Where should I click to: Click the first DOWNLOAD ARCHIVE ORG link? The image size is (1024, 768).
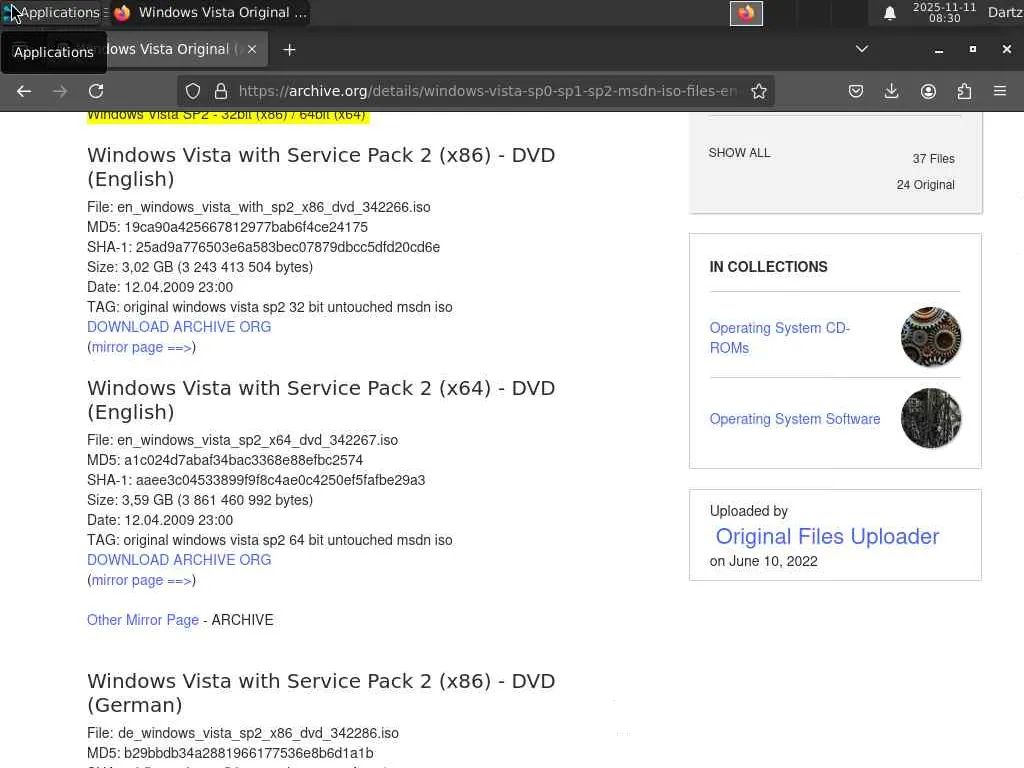[x=179, y=327]
